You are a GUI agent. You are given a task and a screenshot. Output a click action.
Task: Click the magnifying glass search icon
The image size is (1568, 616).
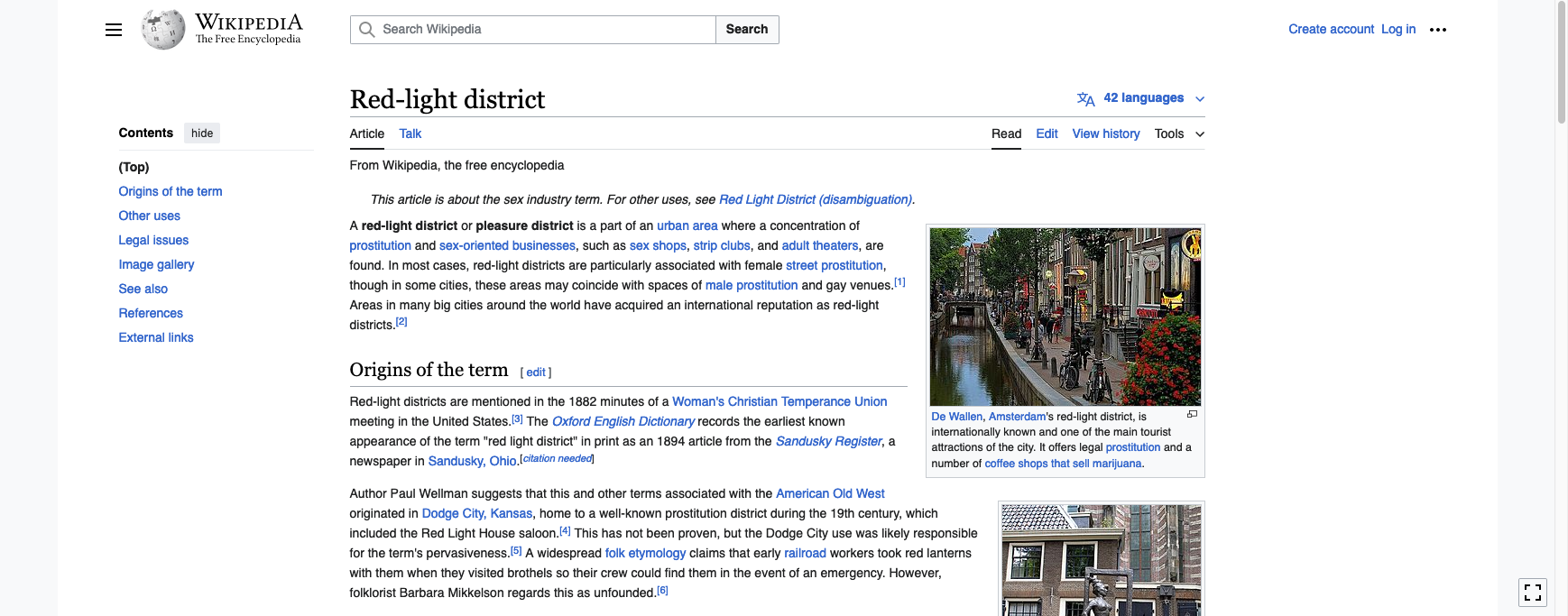click(x=366, y=30)
